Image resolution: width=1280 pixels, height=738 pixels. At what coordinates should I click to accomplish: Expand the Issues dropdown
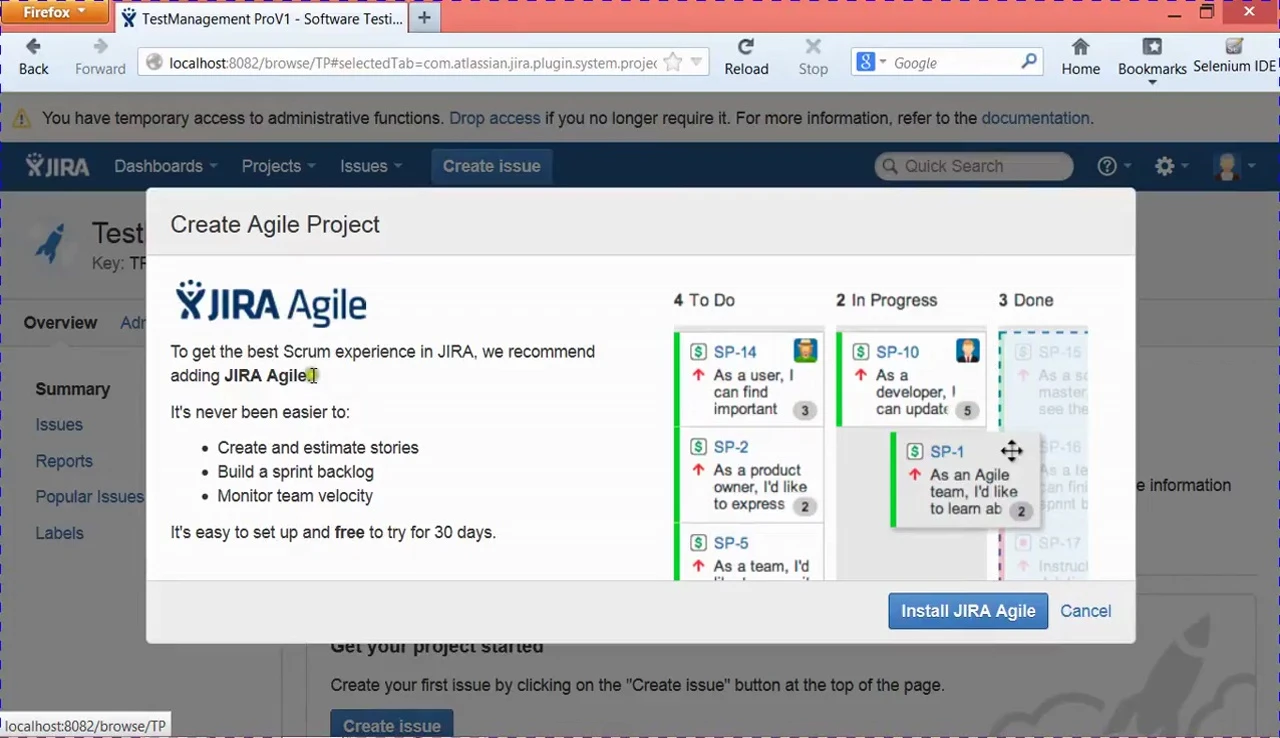click(x=370, y=166)
